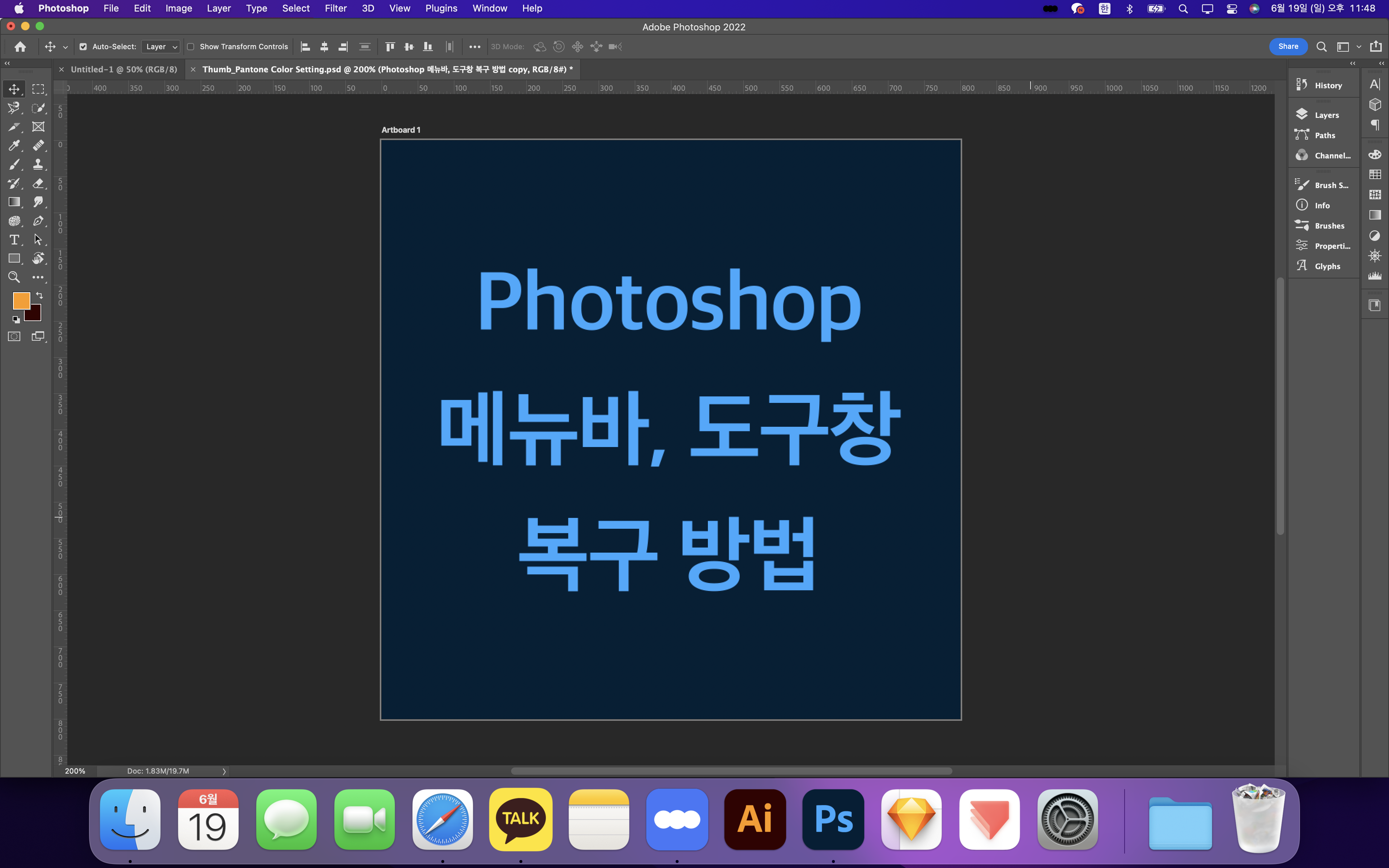The height and width of the screenshot is (868, 1389).
Task: Select the Eyedropper tool
Action: [14, 145]
